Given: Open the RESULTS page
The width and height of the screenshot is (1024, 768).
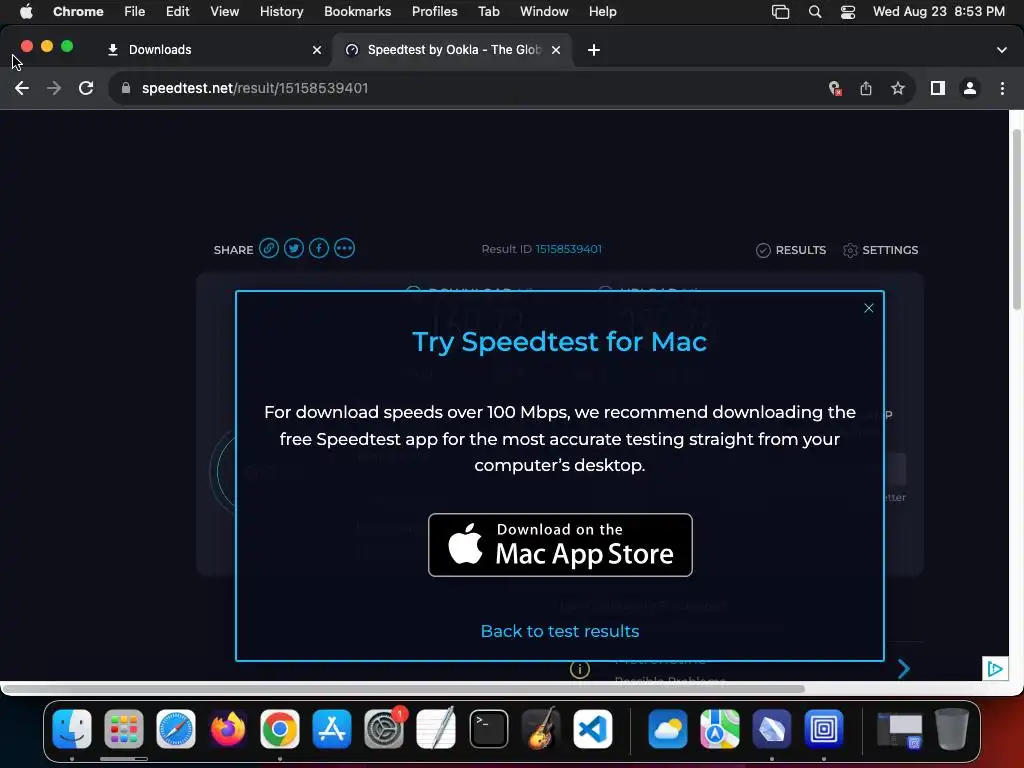Looking at the screenshot, I should coord(791,250).
